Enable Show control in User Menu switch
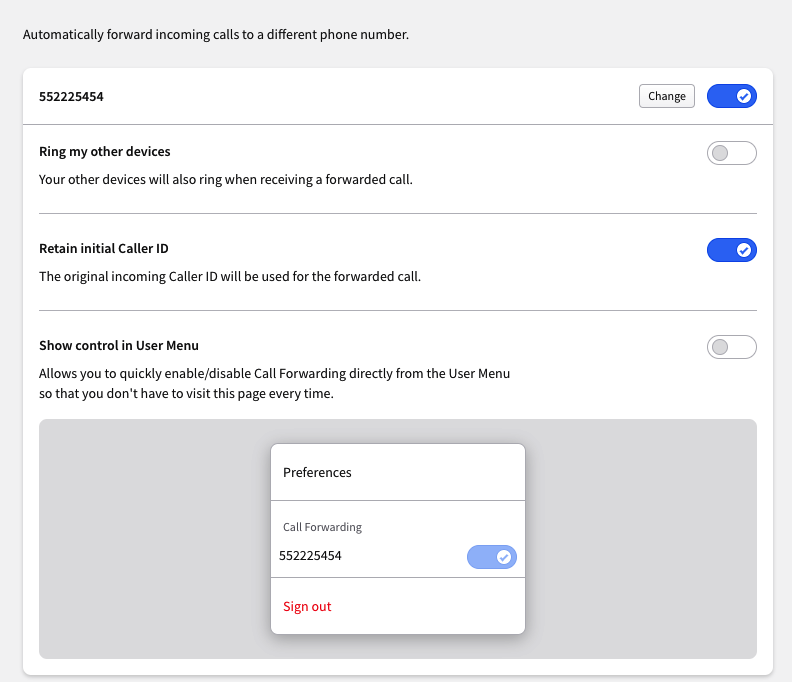Image resolution: width=792 pixels, height=682 pixels. click(731, 347)
